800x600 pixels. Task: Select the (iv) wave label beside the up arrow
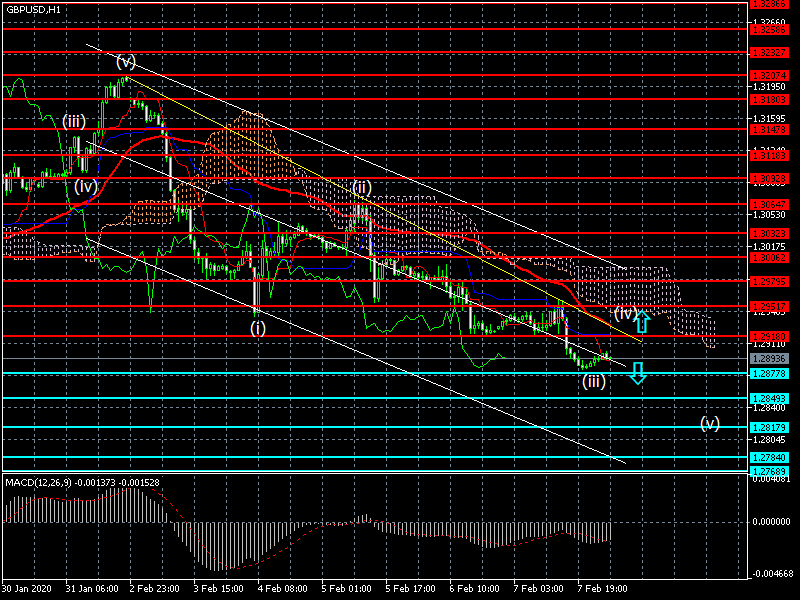pyautogui.click(x=624, y=313)
